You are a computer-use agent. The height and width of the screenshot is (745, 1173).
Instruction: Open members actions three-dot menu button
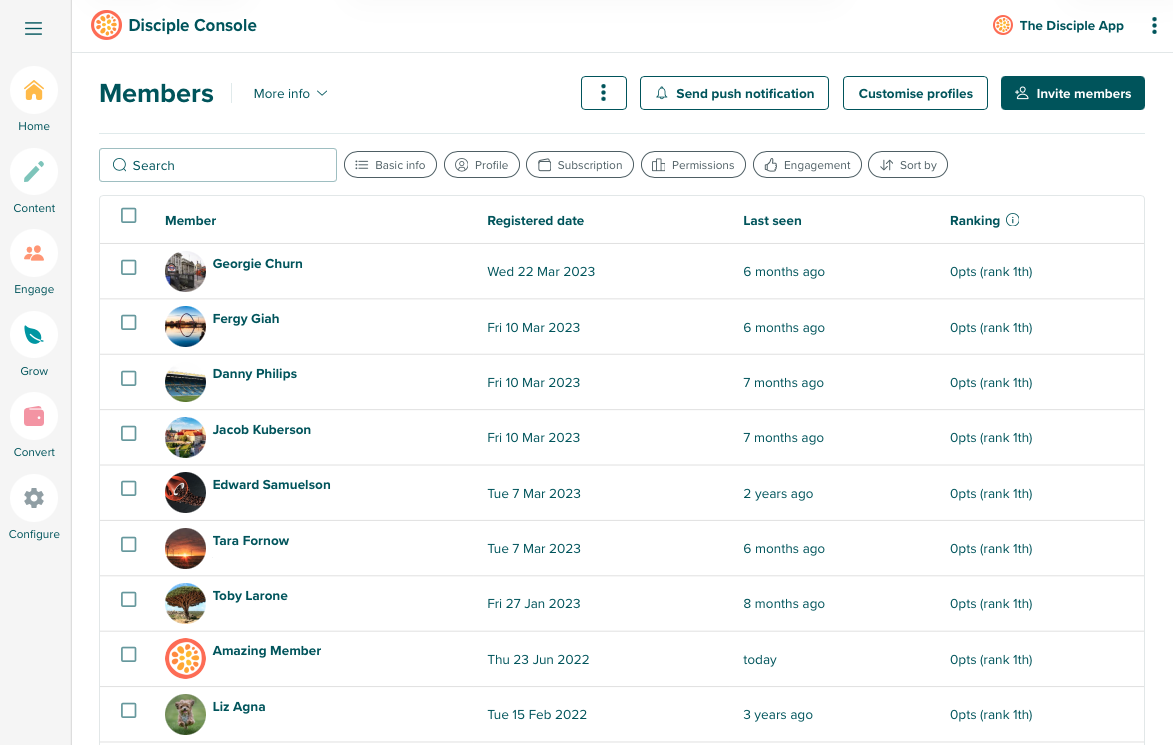pos(603,93)
